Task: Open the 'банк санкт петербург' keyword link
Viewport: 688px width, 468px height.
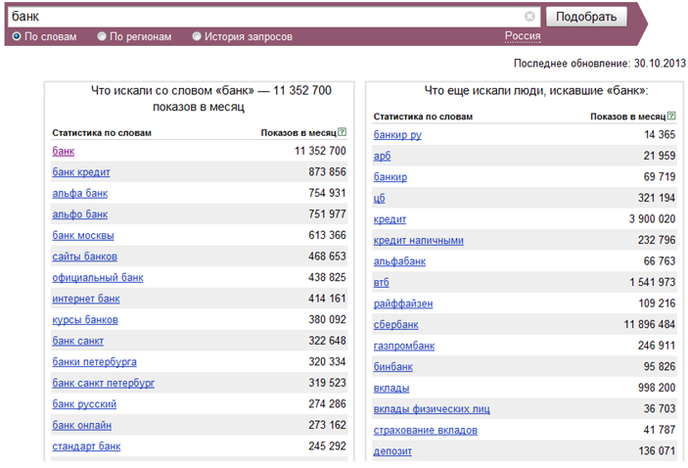Action: tap(104, 383)
